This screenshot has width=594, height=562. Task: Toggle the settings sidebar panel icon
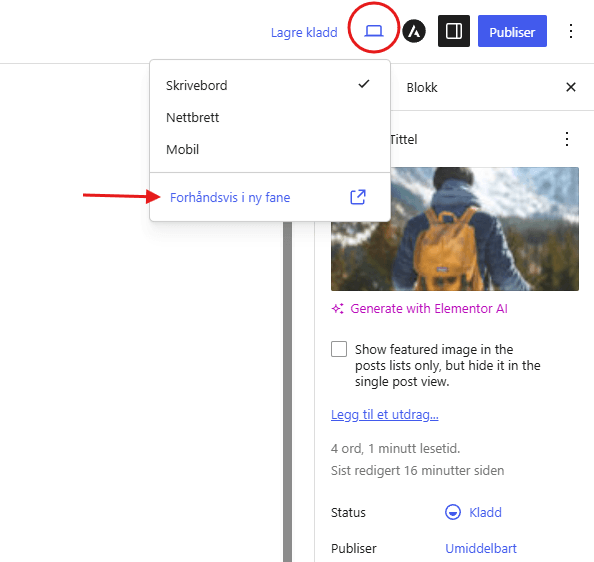click(x=454, y=31)
